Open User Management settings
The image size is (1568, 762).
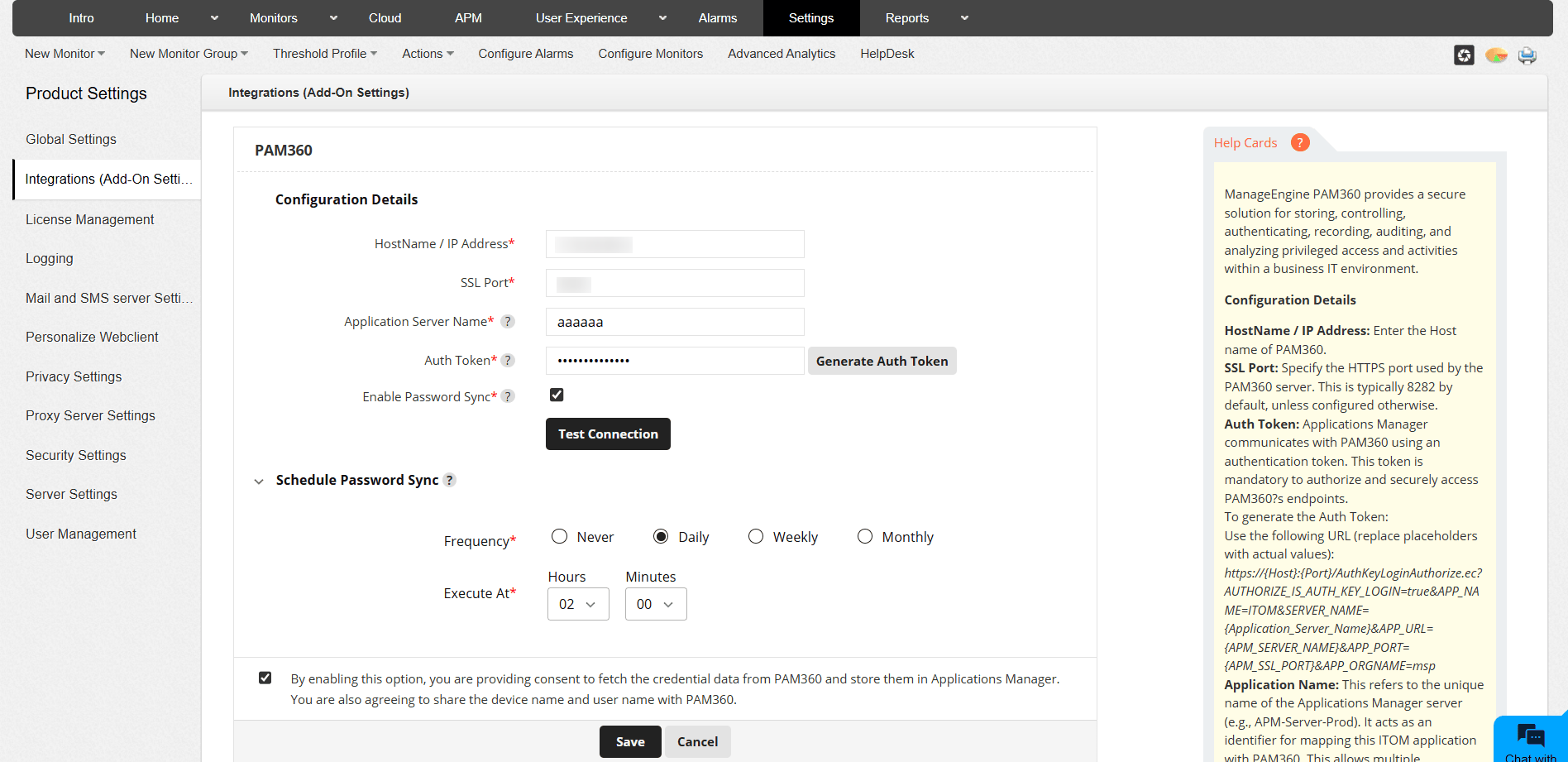click(81, 534)
